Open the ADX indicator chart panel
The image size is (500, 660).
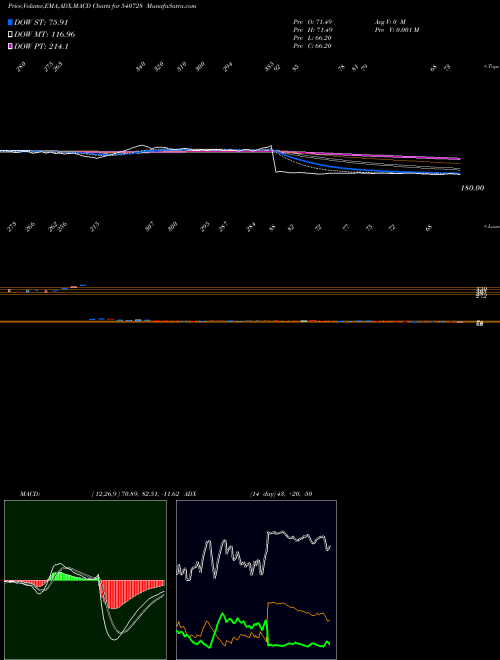click(256, 580)
